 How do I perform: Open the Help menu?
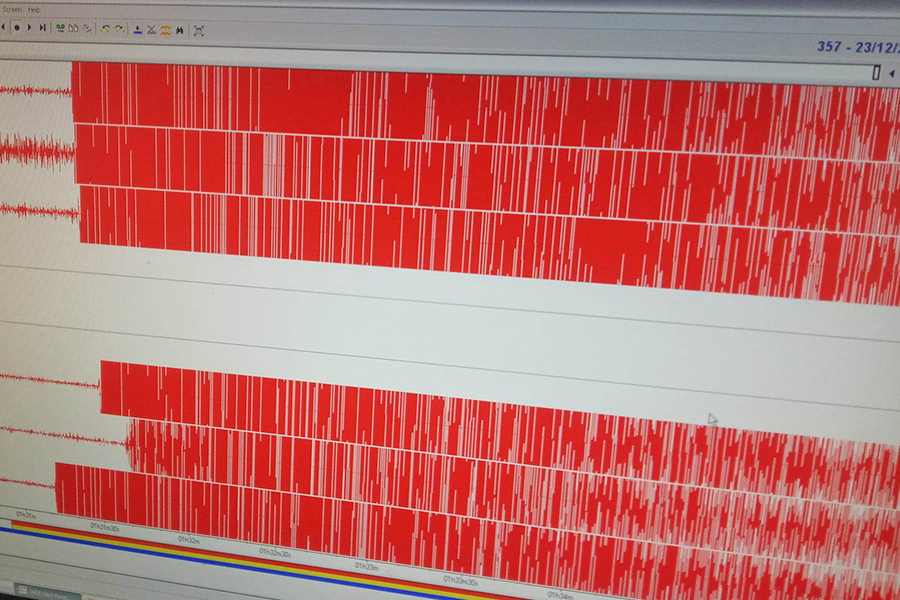(34, 10)
